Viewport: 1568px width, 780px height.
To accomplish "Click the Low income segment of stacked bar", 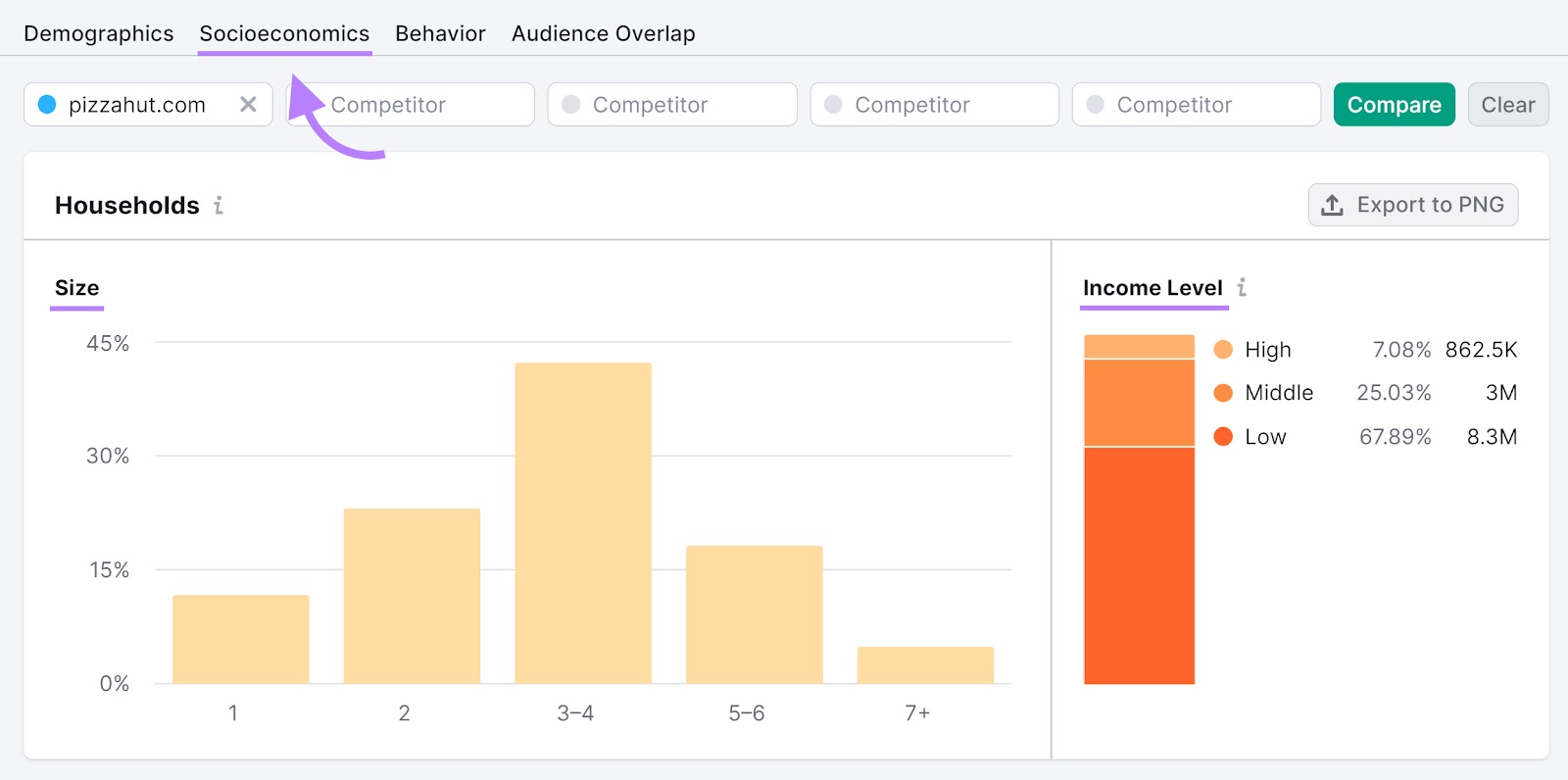I will click(x=1139, y=565).
